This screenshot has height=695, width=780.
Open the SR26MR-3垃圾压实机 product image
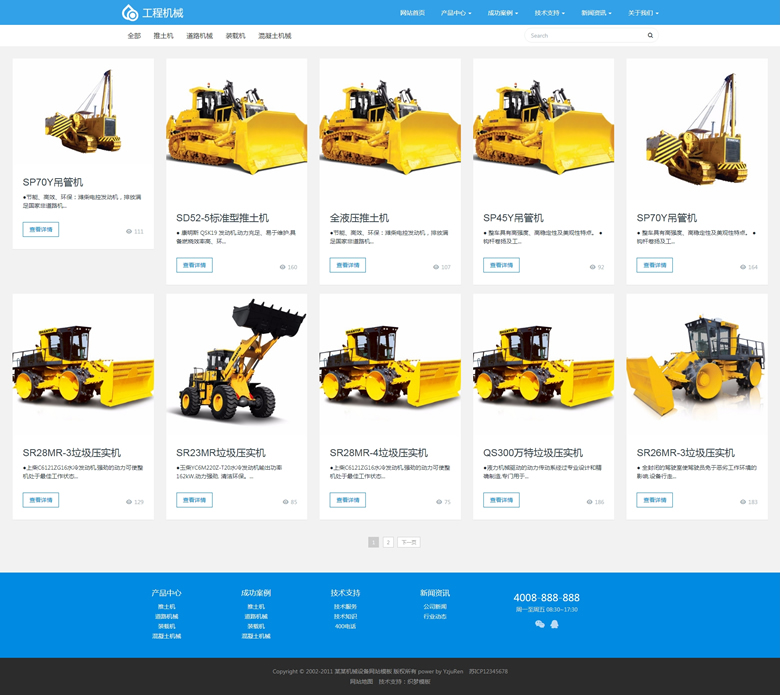(697, 365)
